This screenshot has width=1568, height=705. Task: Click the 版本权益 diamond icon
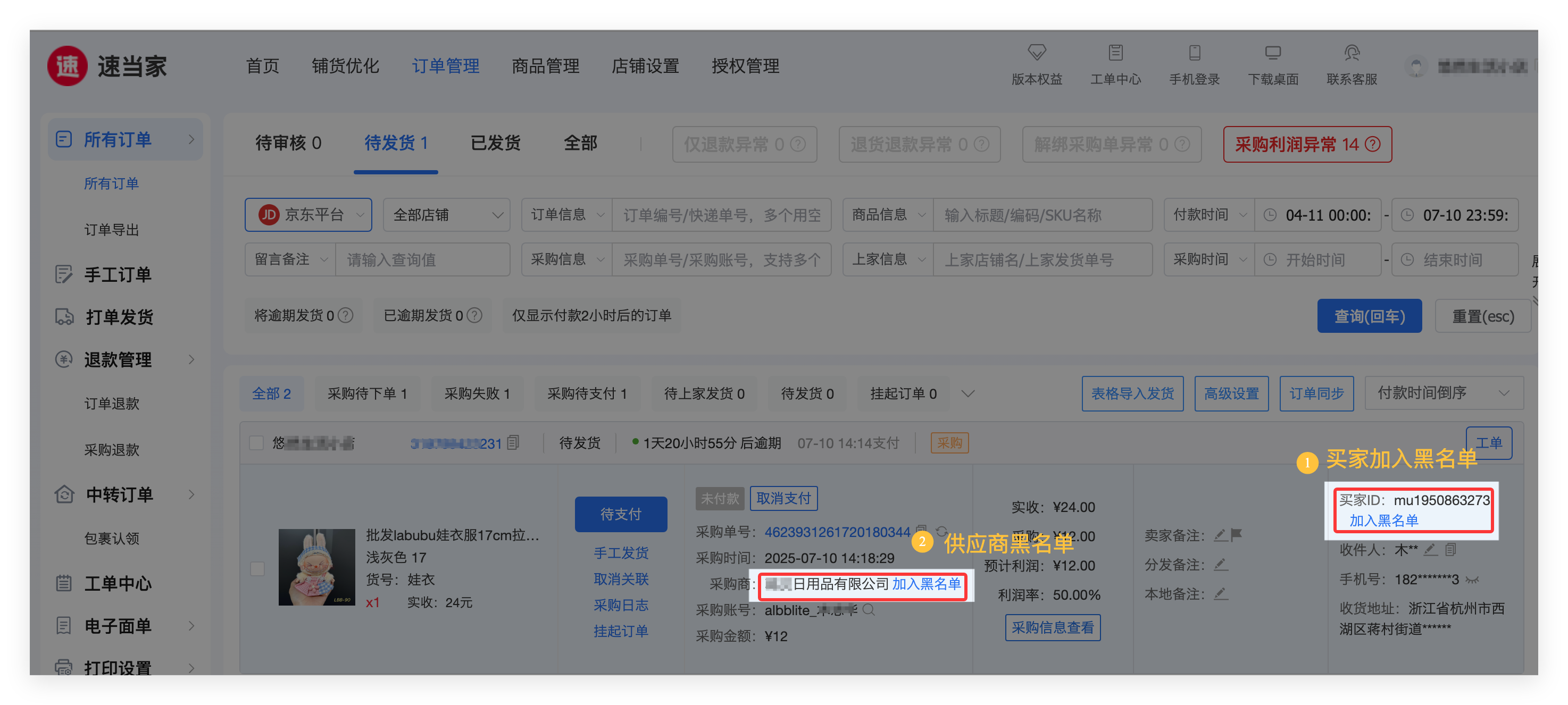1036,52
